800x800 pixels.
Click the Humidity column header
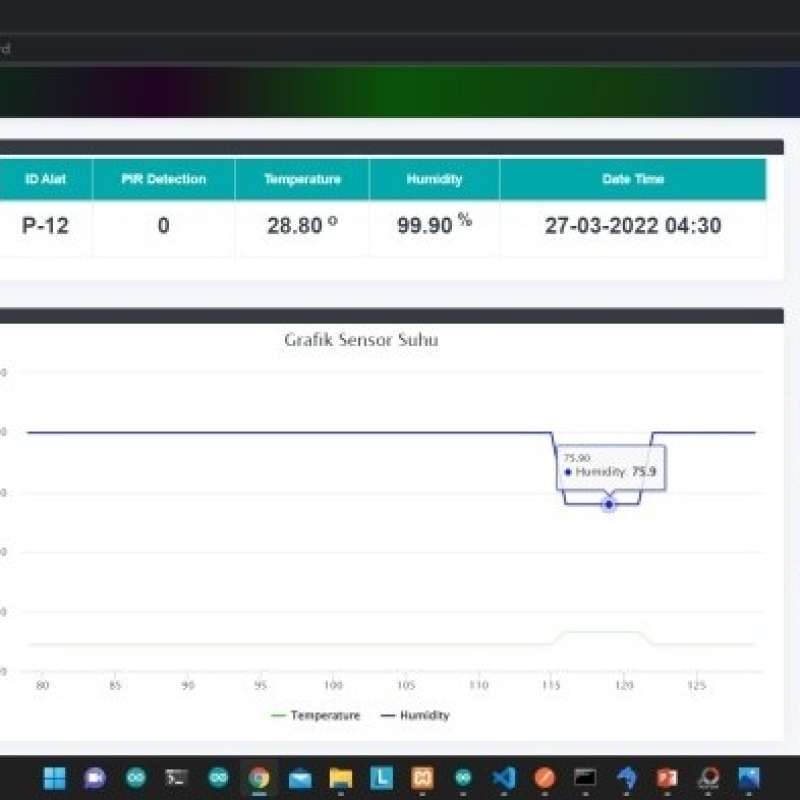tap(434, 179)
